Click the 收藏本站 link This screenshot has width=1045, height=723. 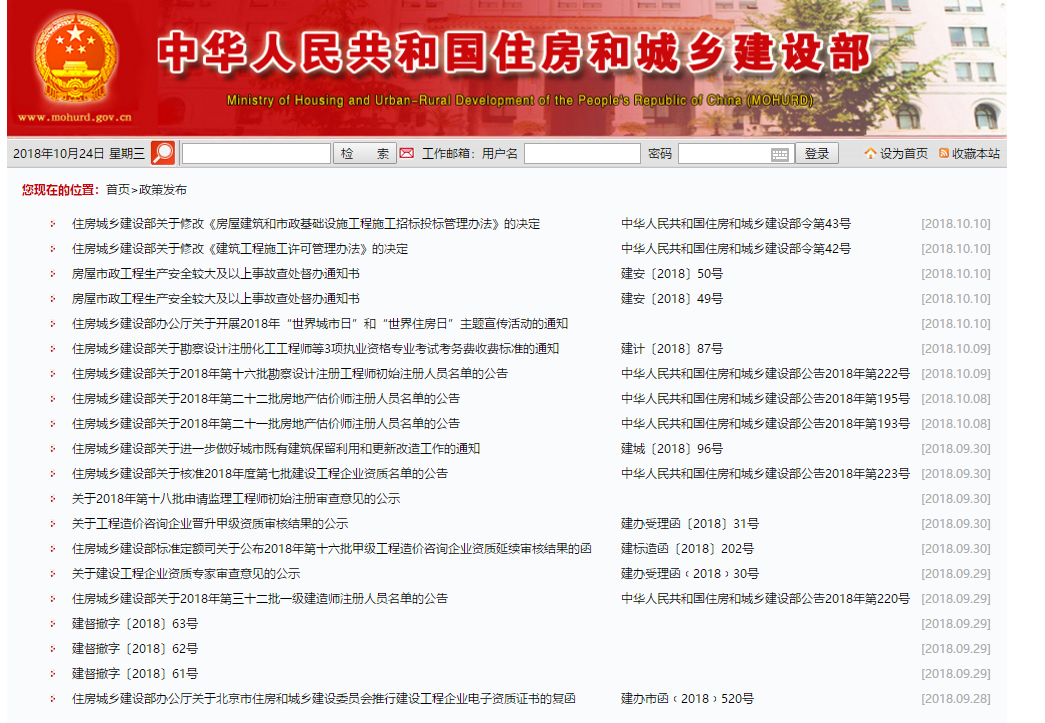pyautogui.click(x=976, y=152)
